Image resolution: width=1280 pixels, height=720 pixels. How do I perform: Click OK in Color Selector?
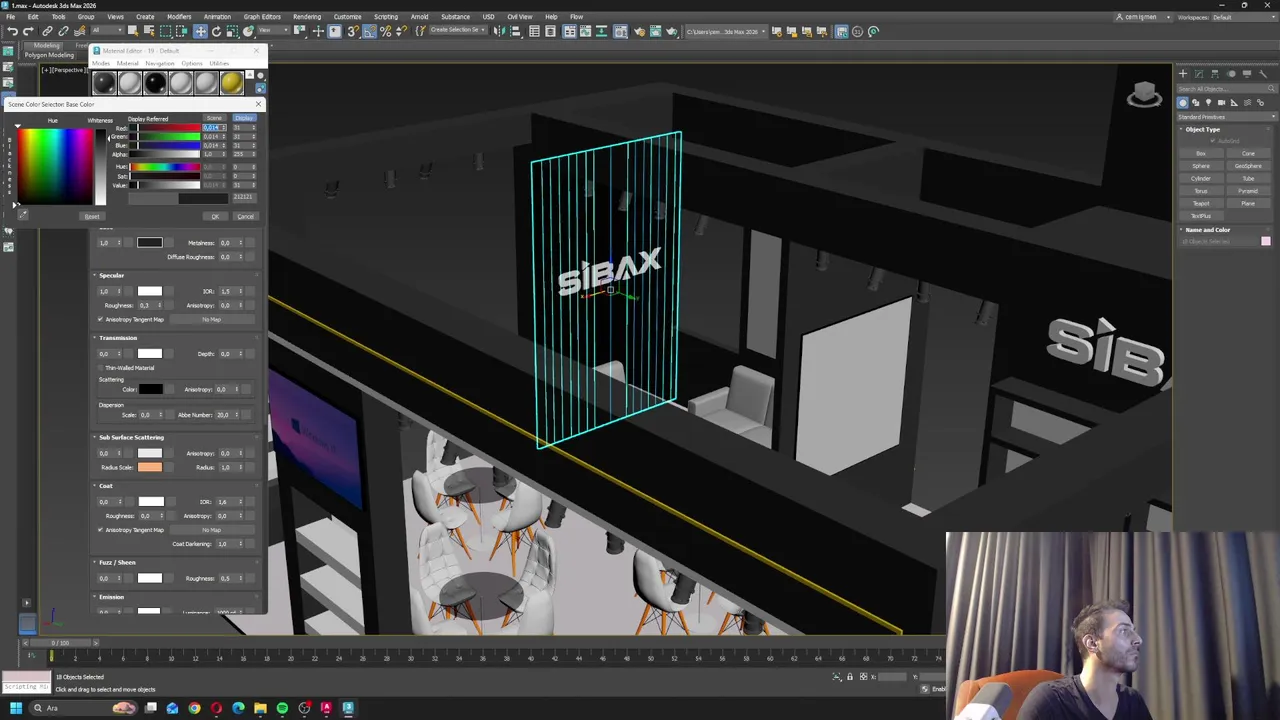pos(214,216)
